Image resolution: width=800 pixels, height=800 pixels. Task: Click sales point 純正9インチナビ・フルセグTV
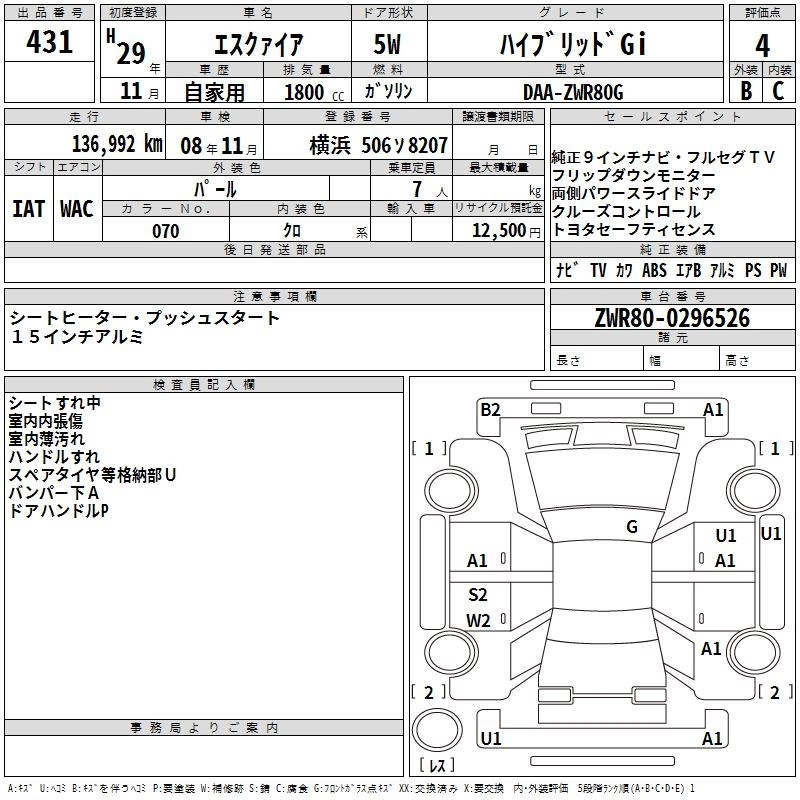click(x=663, y=157)
